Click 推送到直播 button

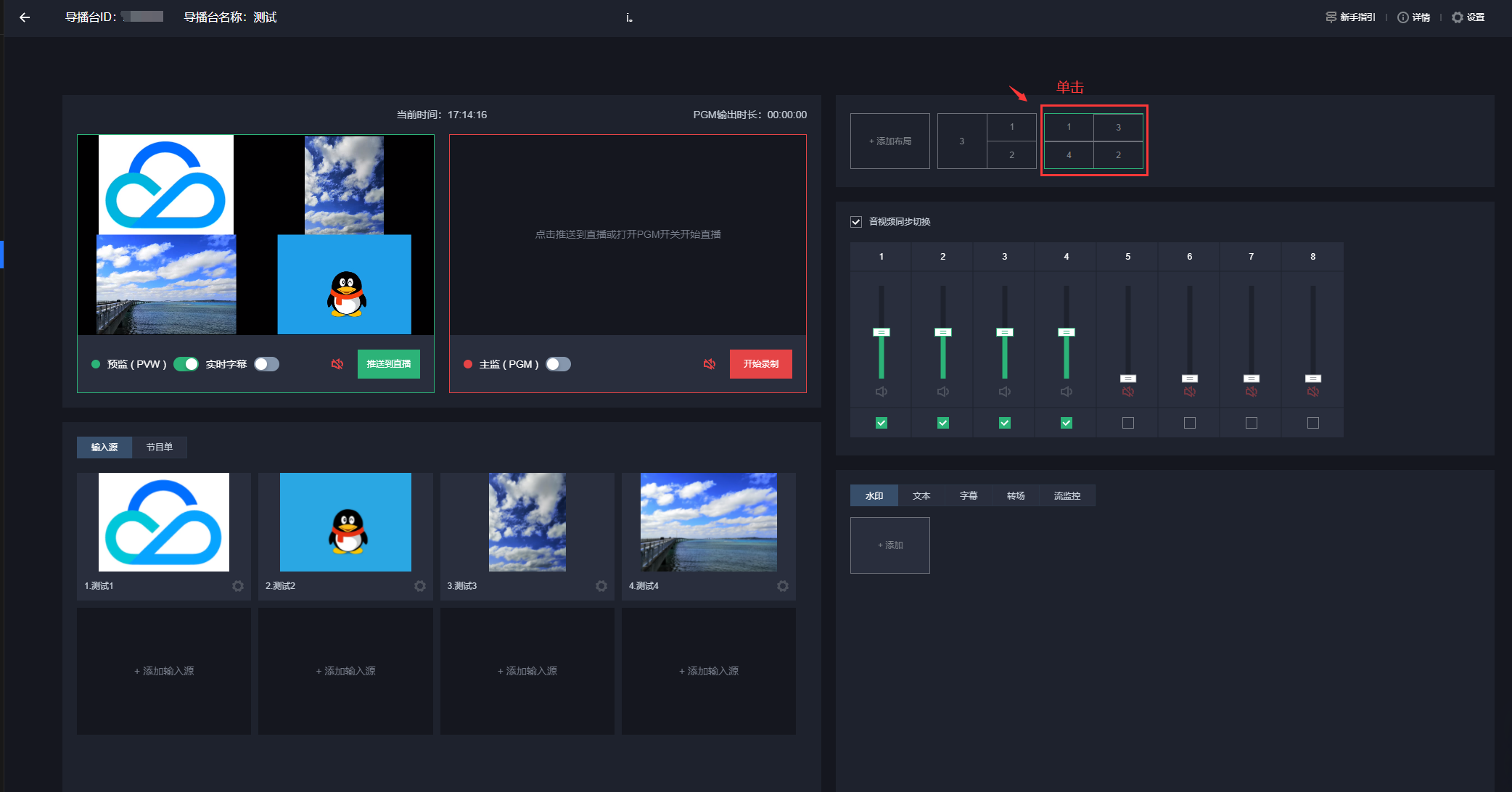[388, 364]
